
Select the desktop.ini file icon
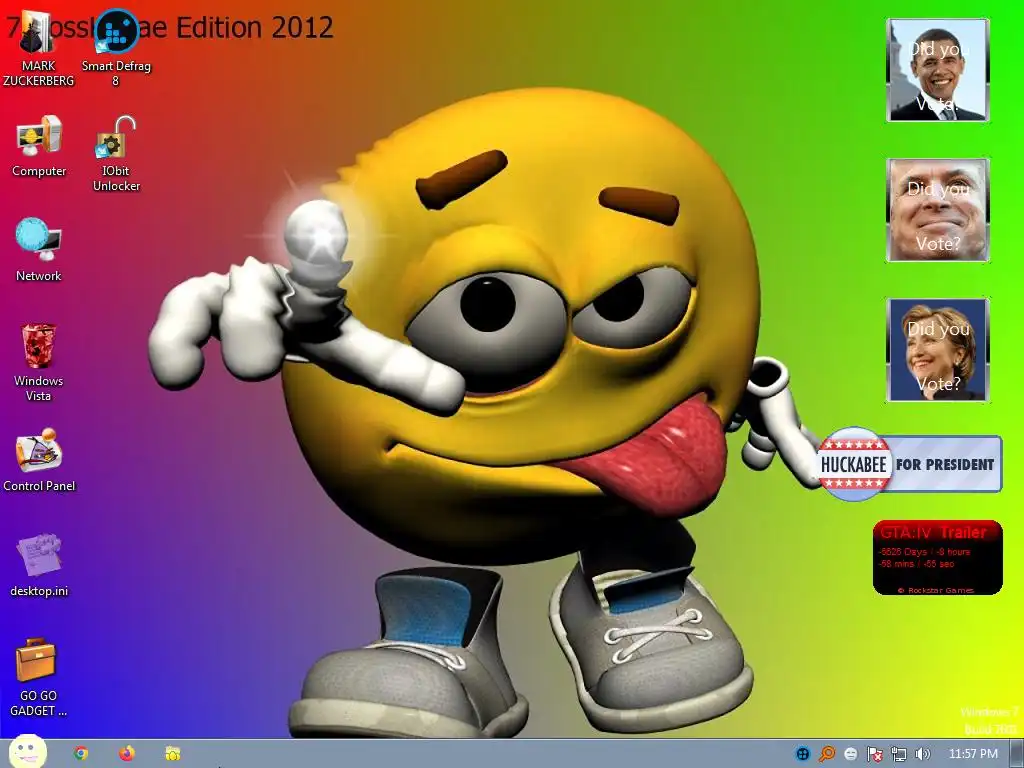coord(39,566)
